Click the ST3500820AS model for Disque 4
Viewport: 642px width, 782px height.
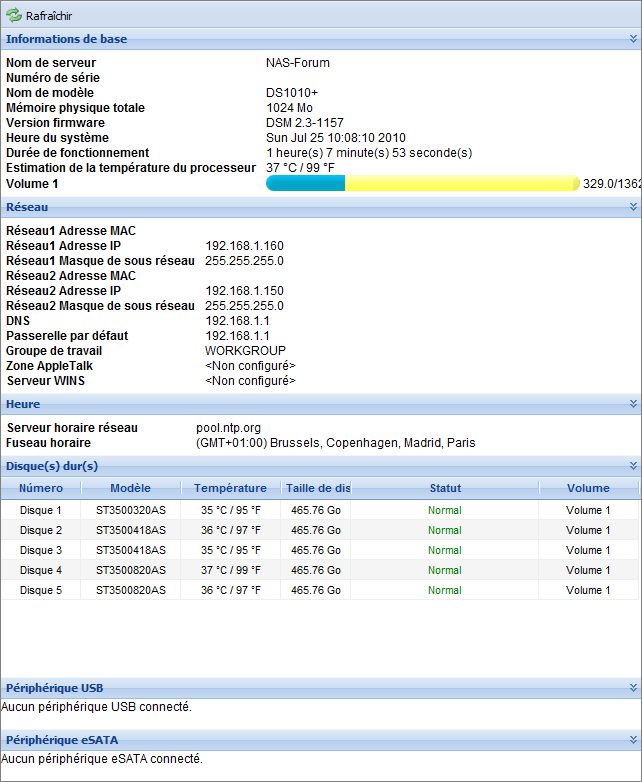131,570
